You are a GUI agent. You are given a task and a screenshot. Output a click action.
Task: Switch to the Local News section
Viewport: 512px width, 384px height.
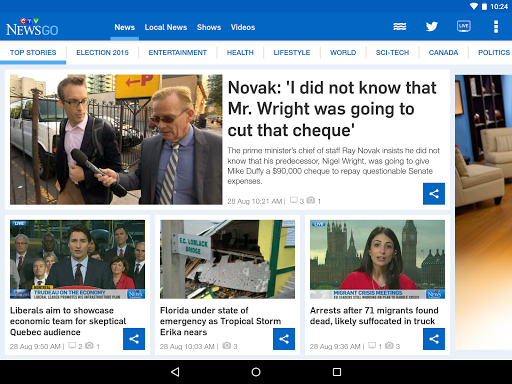(x=166, y=27)
